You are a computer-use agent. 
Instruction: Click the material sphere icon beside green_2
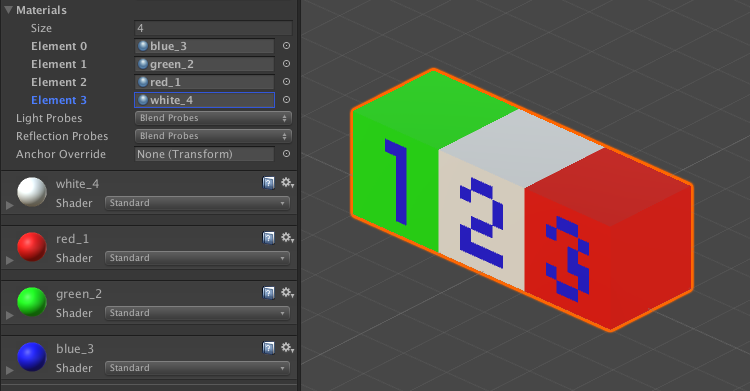pyautogui.click(x=143, y=64)
